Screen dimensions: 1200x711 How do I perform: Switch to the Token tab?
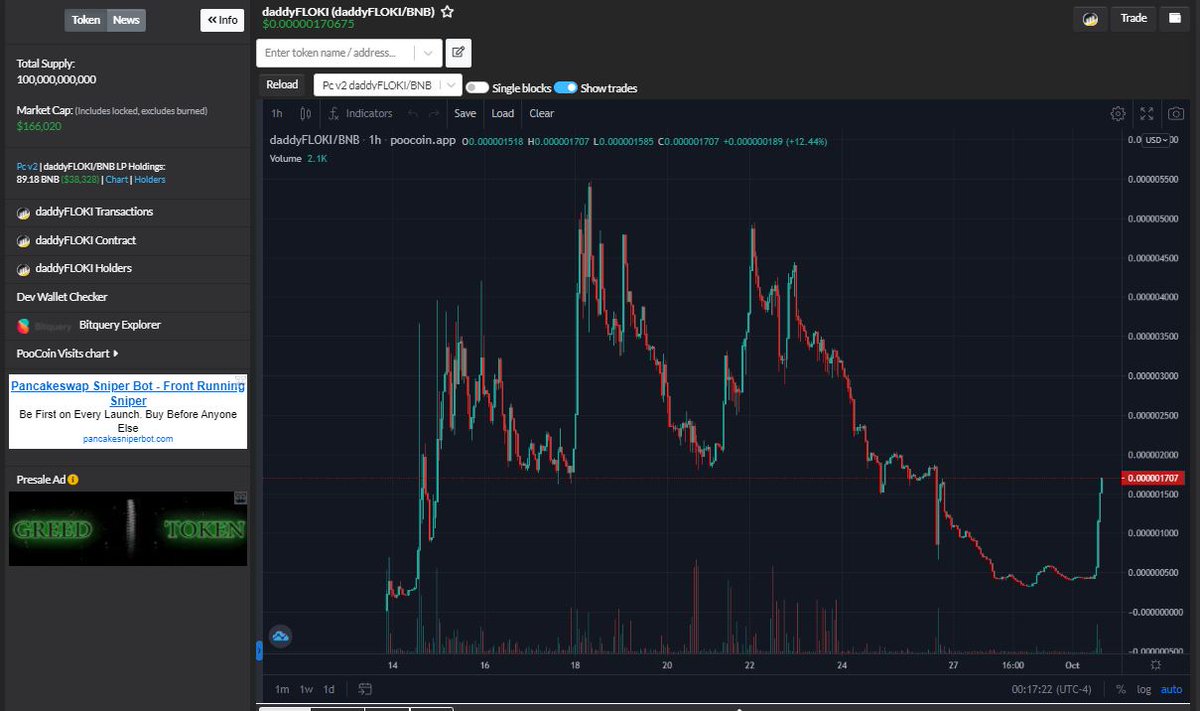pos(86,20)
